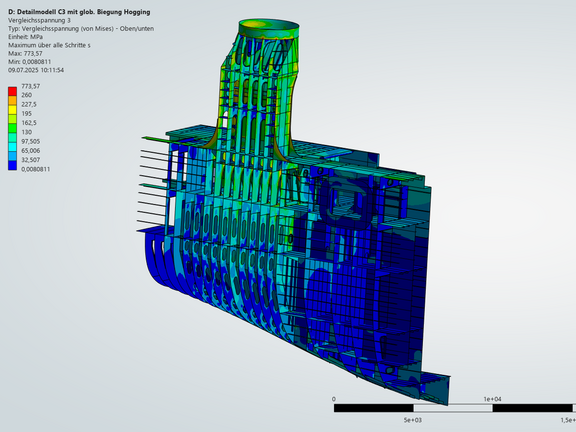Select the 227,5 legend value label

29,104
